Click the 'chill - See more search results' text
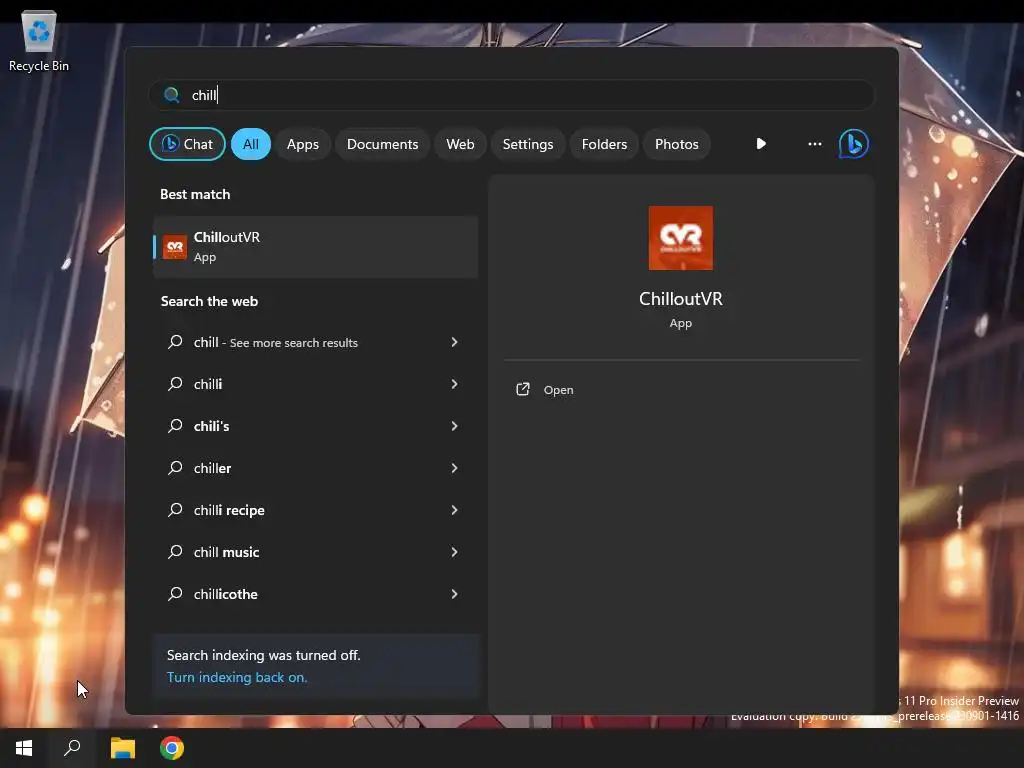Image resolution: width=1024 pixels, height=768 pixels. 276,342
